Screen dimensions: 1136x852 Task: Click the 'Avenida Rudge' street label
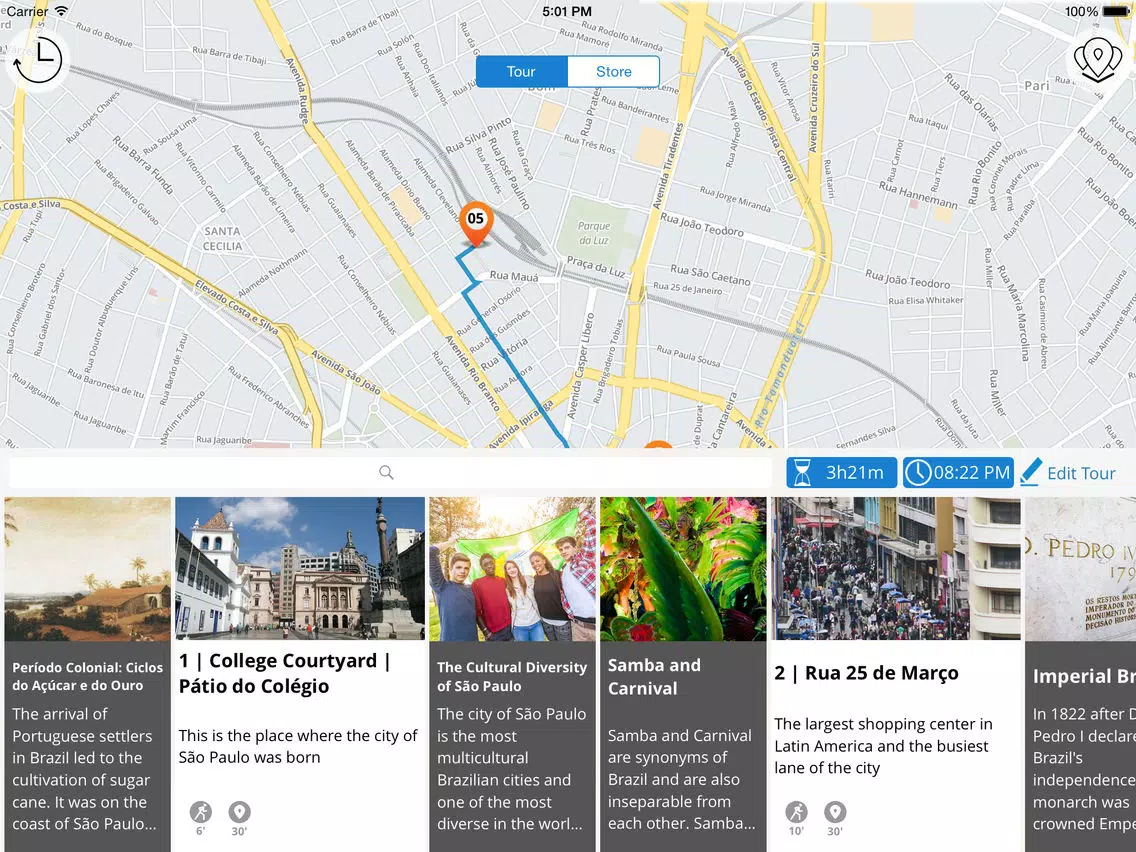pos(297,89)
